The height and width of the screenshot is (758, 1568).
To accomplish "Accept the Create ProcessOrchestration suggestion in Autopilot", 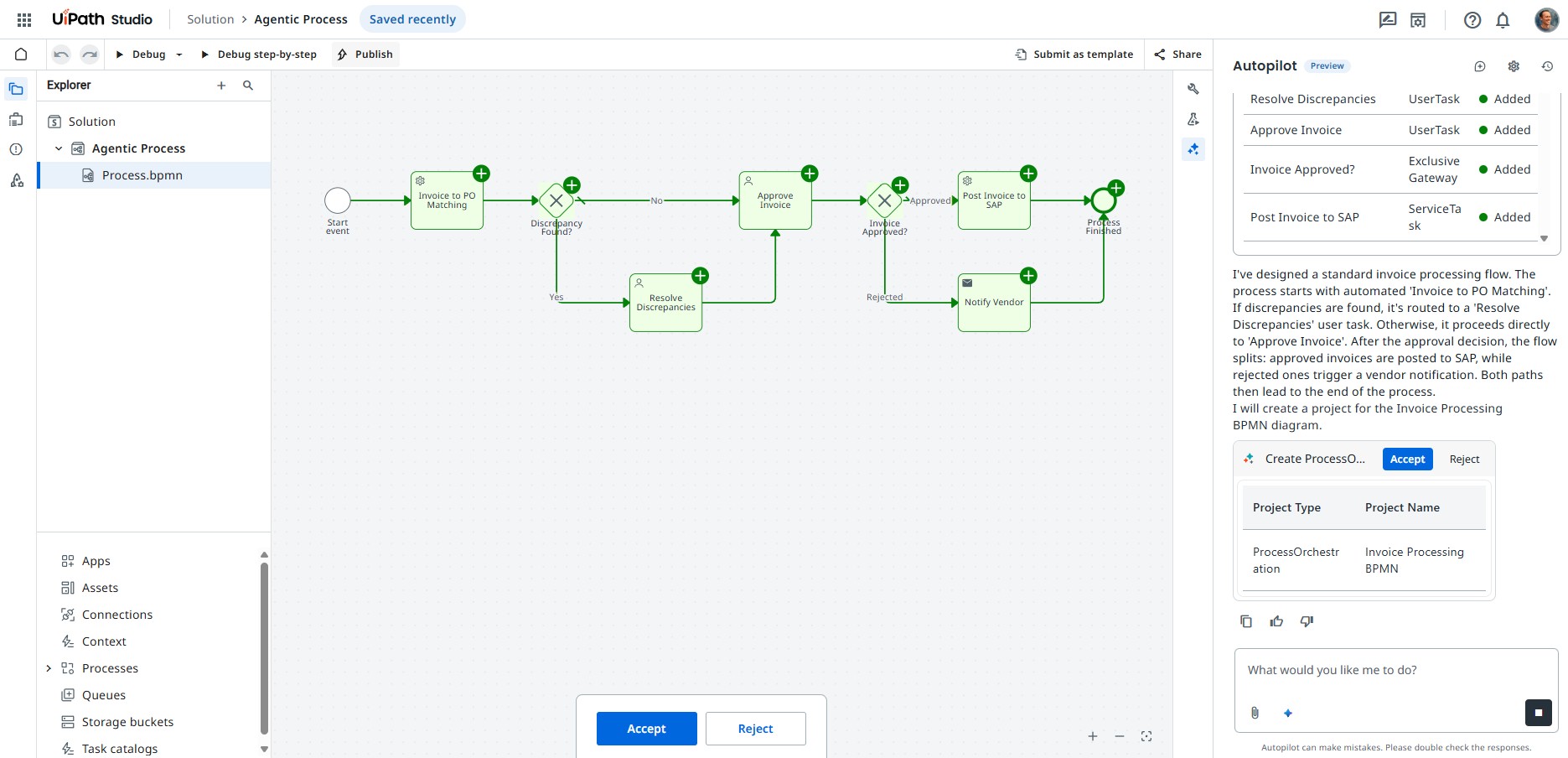I will [1408, 459].
